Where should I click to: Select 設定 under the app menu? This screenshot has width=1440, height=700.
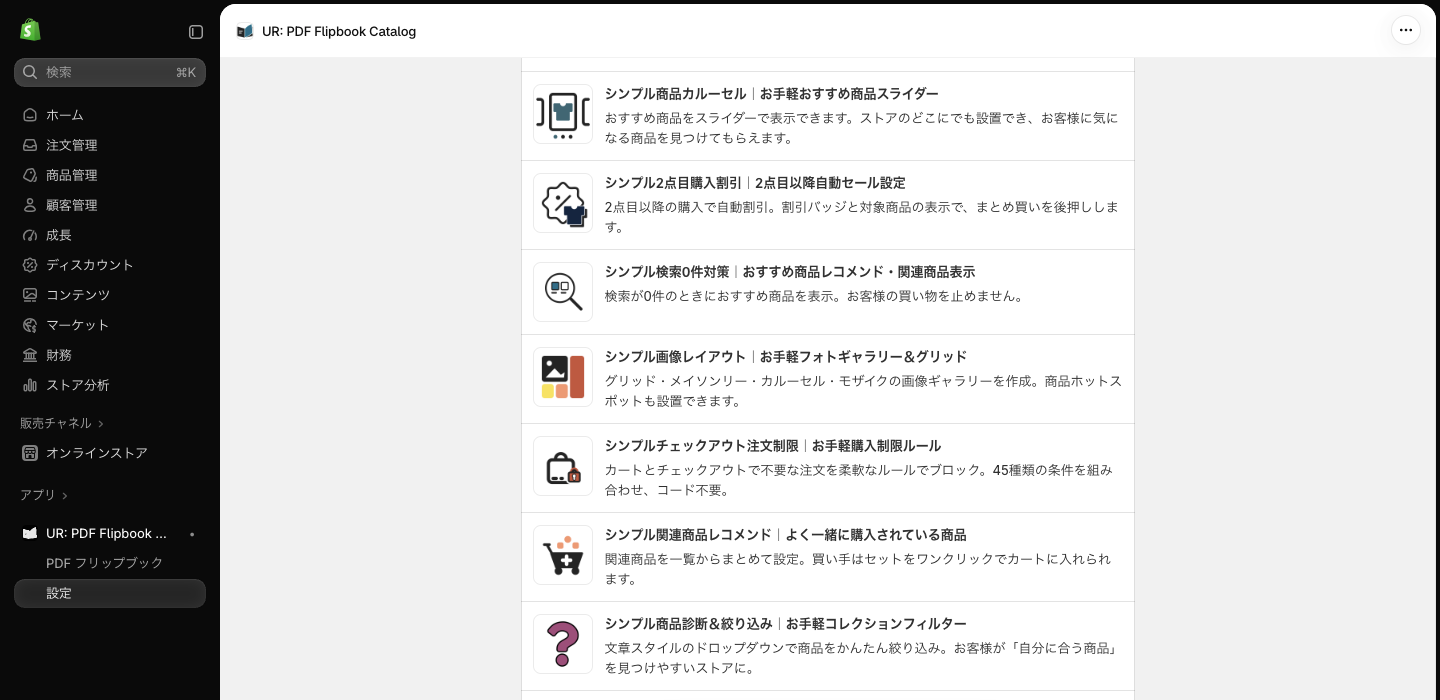(x=110, y=593)
